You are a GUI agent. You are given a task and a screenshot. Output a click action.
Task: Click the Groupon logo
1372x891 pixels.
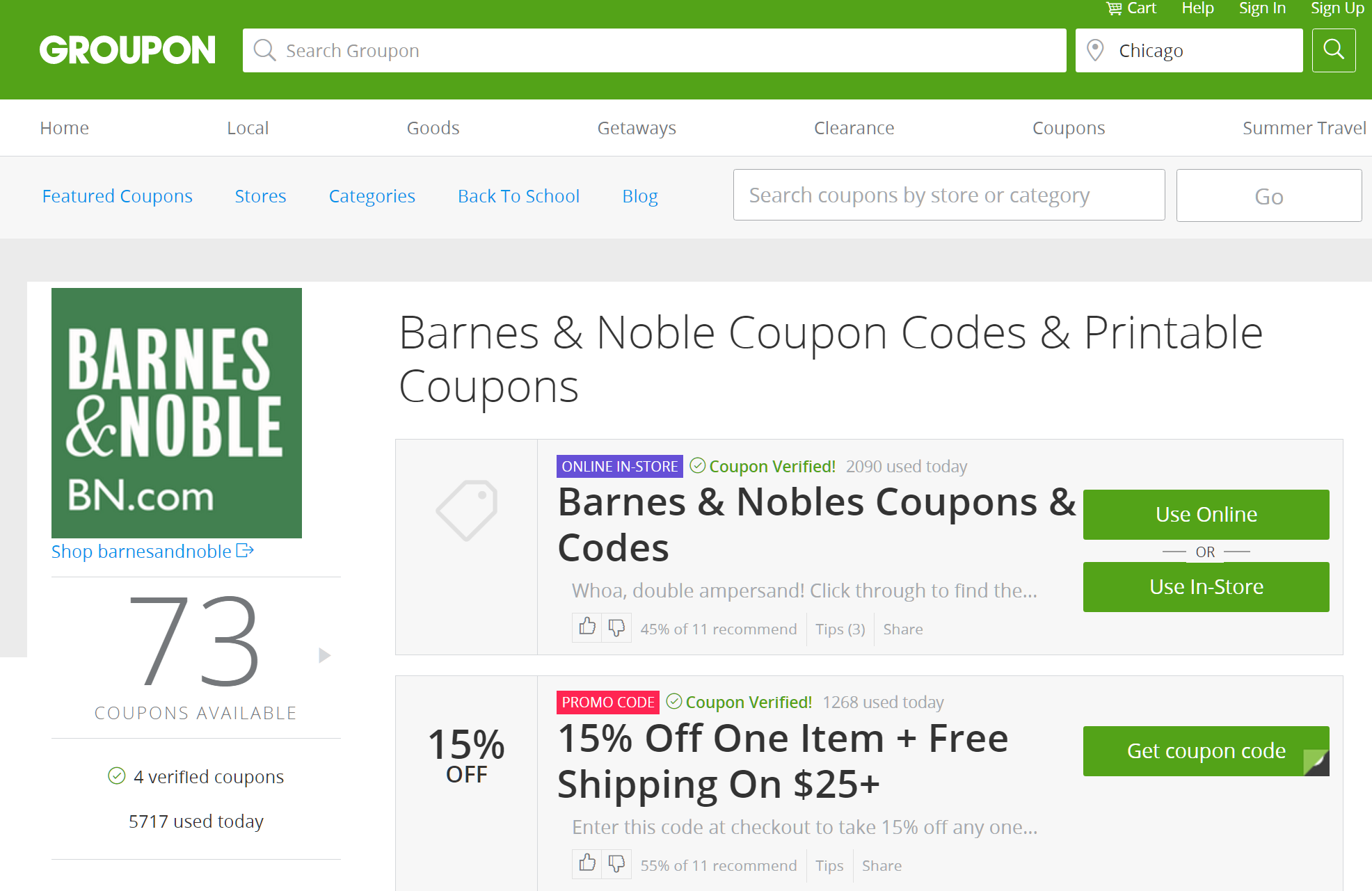pyautogui.click(x=127, y=50)
